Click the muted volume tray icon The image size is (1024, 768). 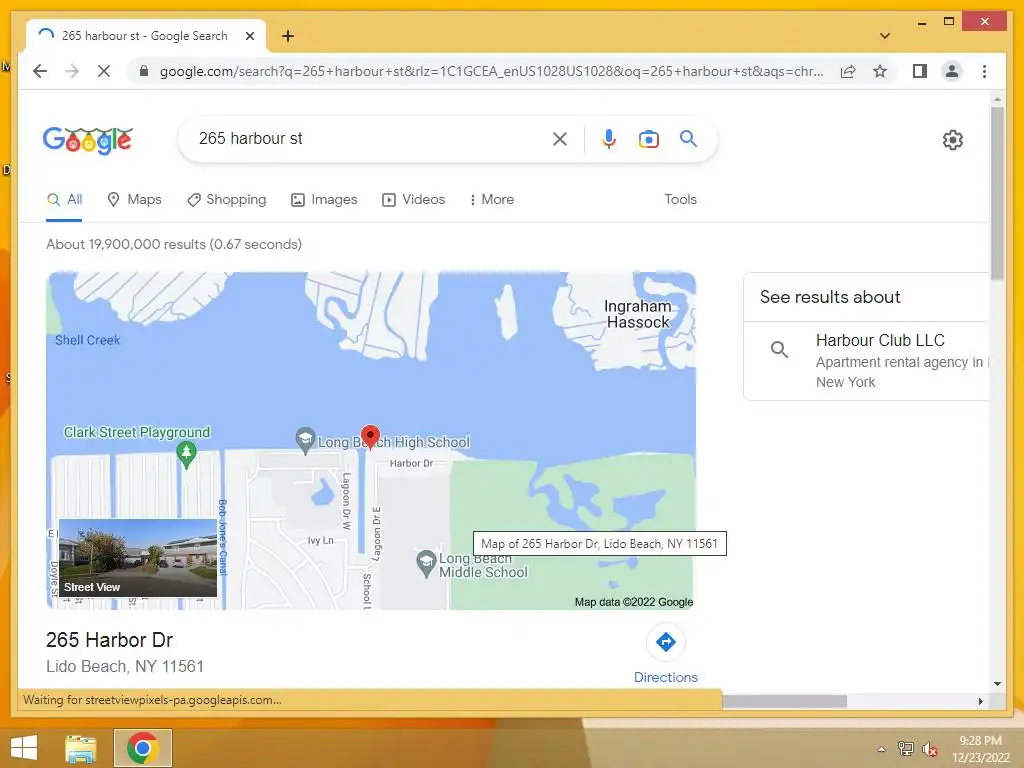pos(929,749)
